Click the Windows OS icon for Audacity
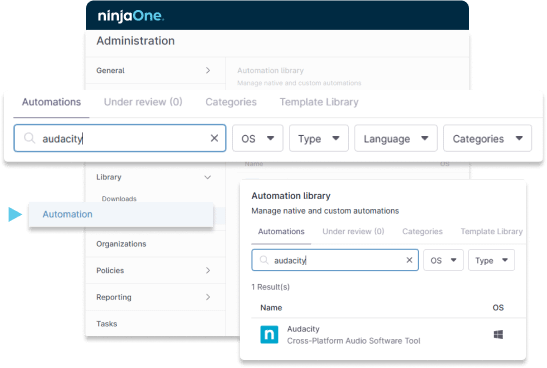 [498, 335]
